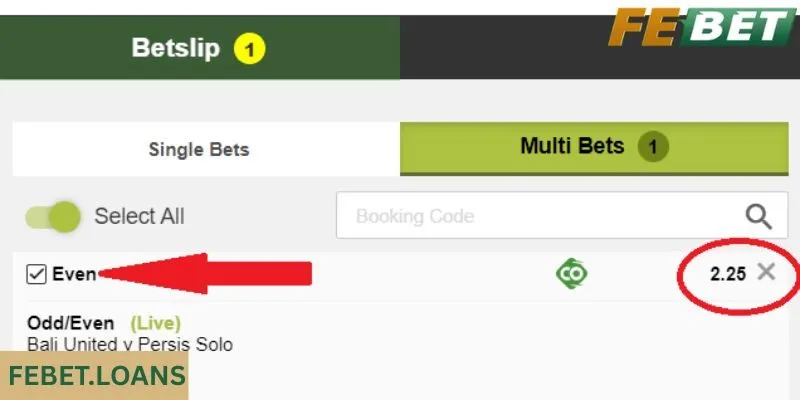Screen dimensions: 800x400
Task: Click the green Live indicator
Action: (156, 323)
